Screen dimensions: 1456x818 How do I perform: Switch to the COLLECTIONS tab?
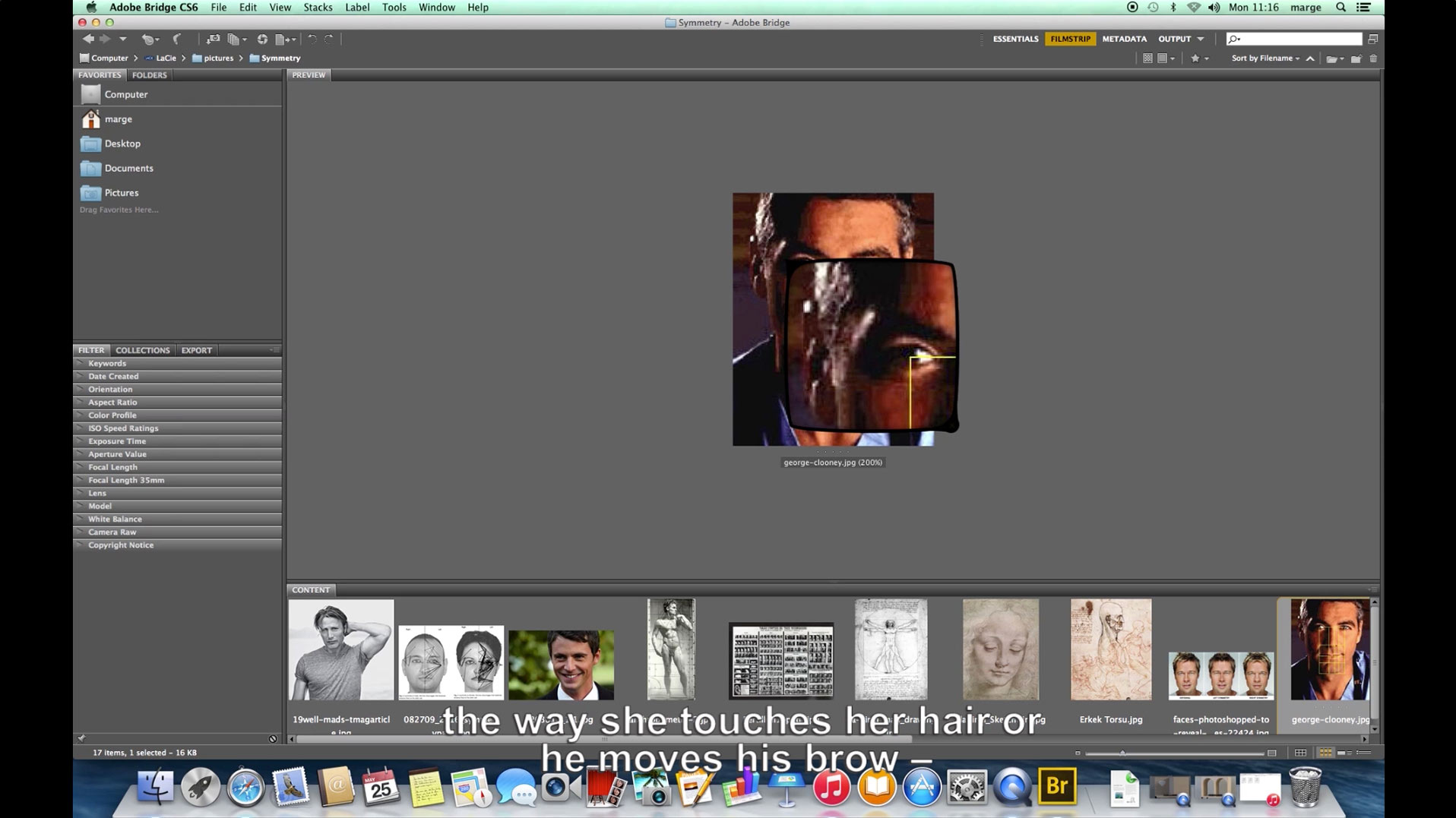[x=142, y=350]
